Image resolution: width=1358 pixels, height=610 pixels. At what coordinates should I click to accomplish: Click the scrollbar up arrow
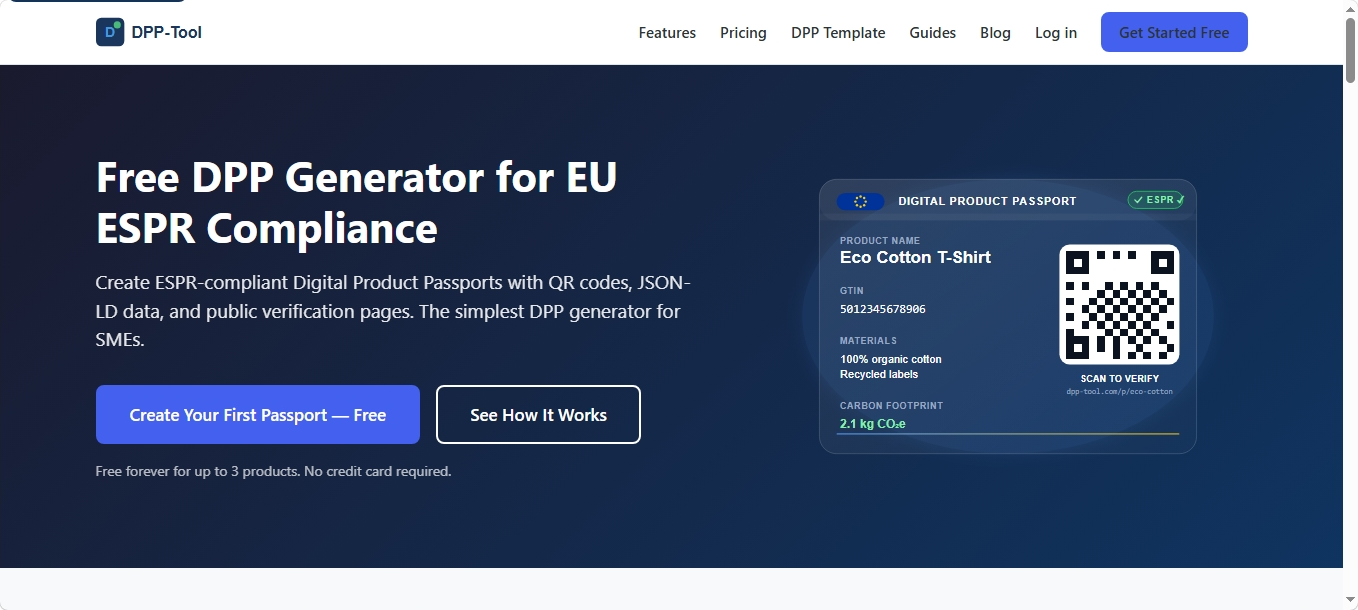click(x=1350, y=9)
